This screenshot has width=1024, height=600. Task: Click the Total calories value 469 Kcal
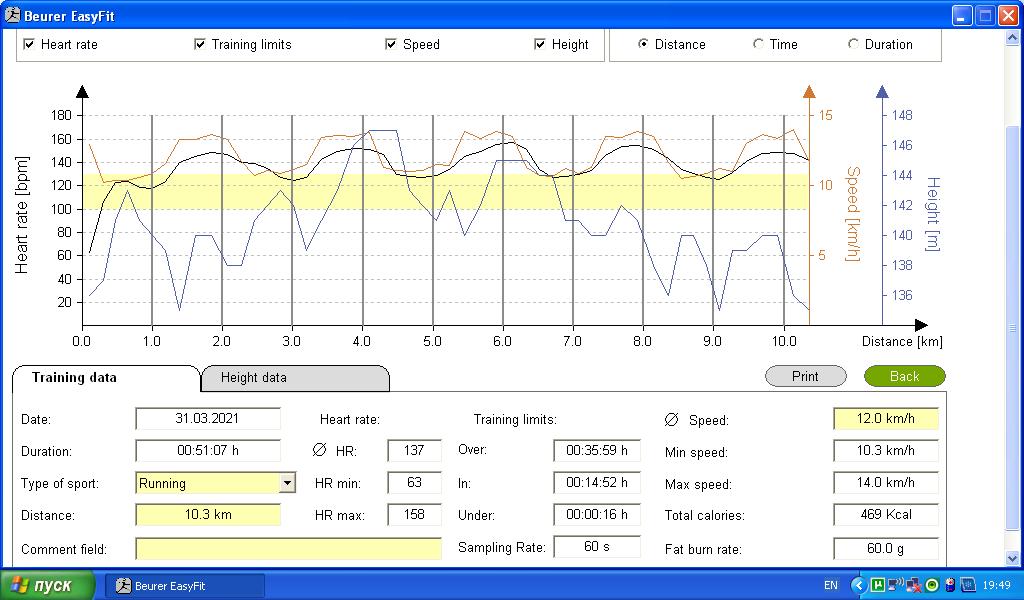coord(886,514)
